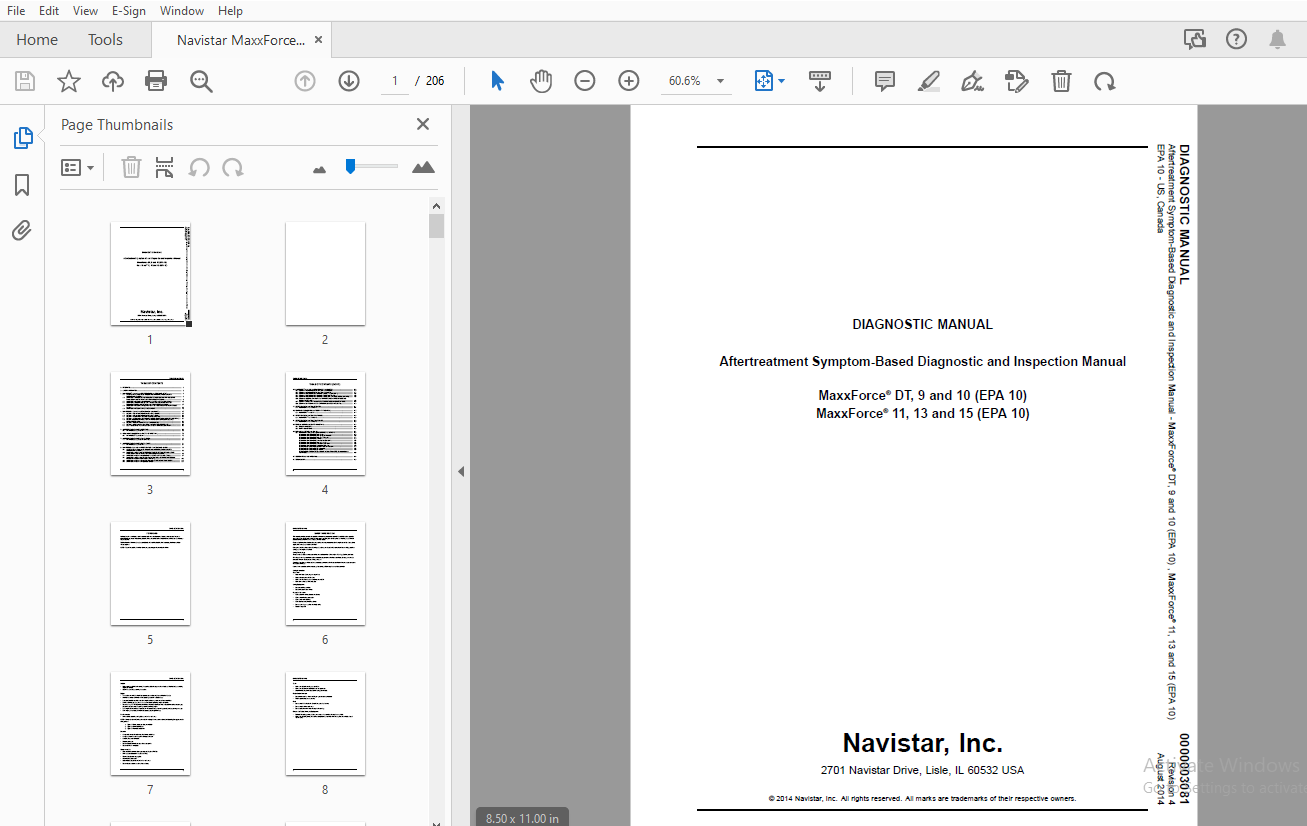Collapse the navigation pane arrow
Viewport: 1307px width, 826px height.
click(x=461, y=471)
